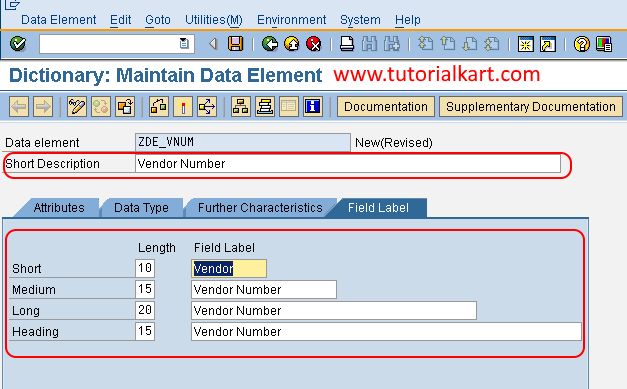Open Customize Local Layout icon
This screenshot has width=627, height=389.
(x=604, y=44)
